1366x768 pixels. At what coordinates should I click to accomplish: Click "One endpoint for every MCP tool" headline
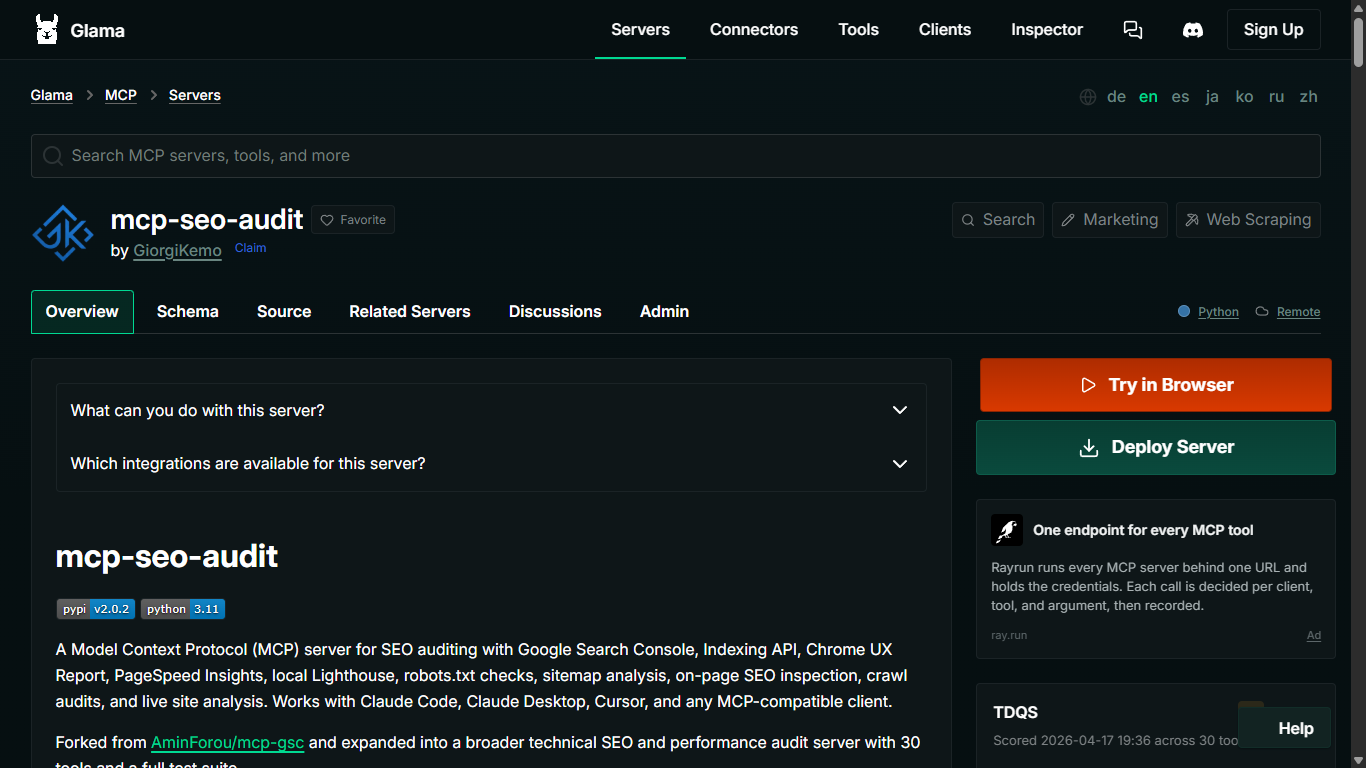click(x=1143, y=530)
